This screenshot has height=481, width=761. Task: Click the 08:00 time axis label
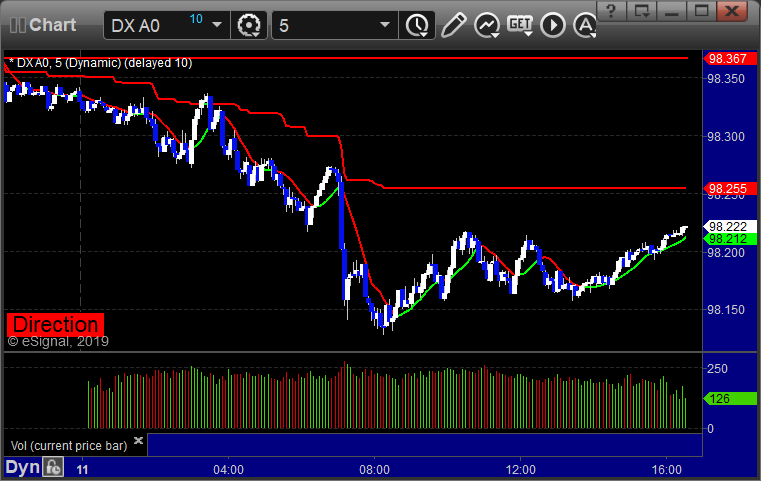point(374,470)
